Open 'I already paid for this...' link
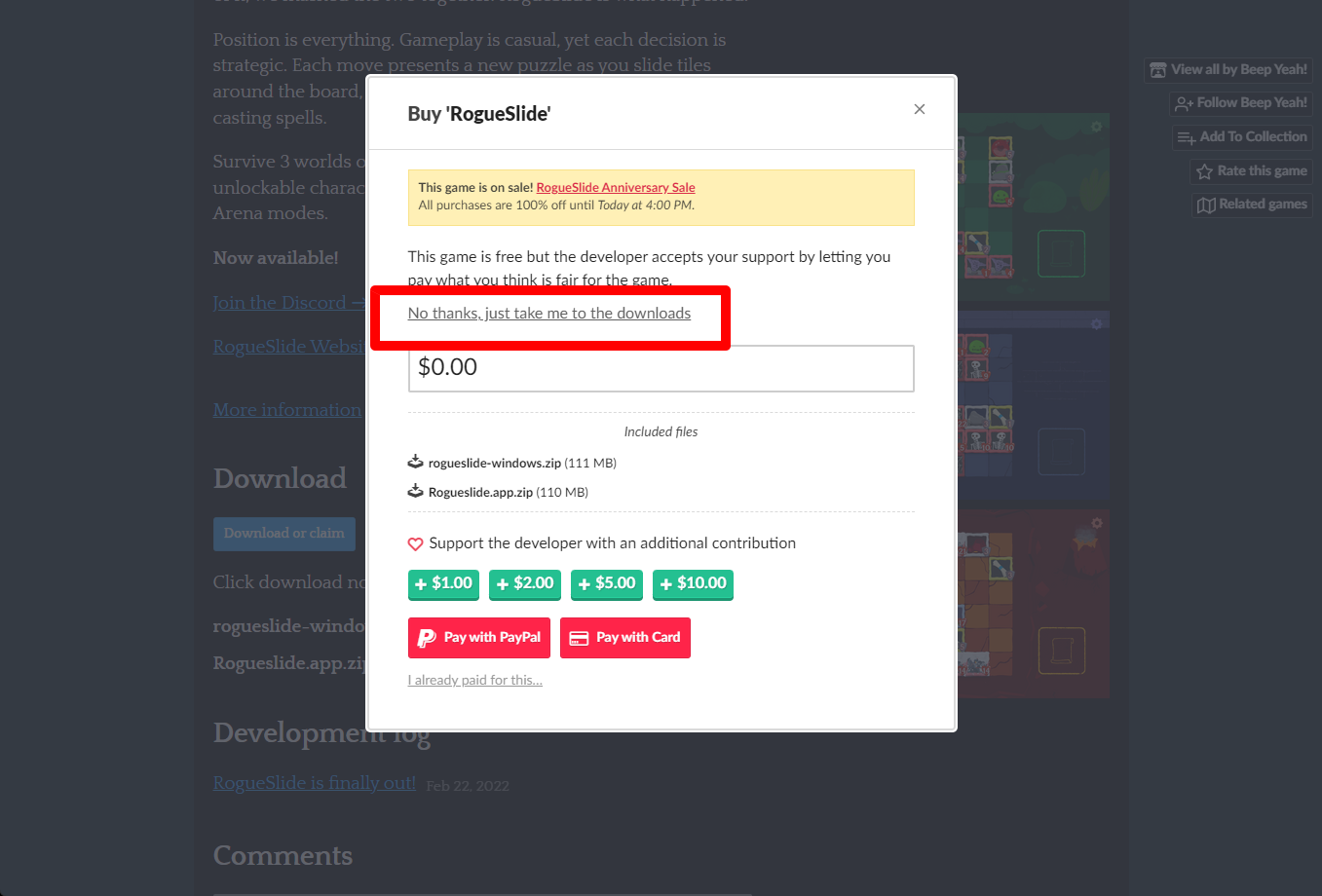1322x896 pixels. pyautogui.click(x=475, y=680)
